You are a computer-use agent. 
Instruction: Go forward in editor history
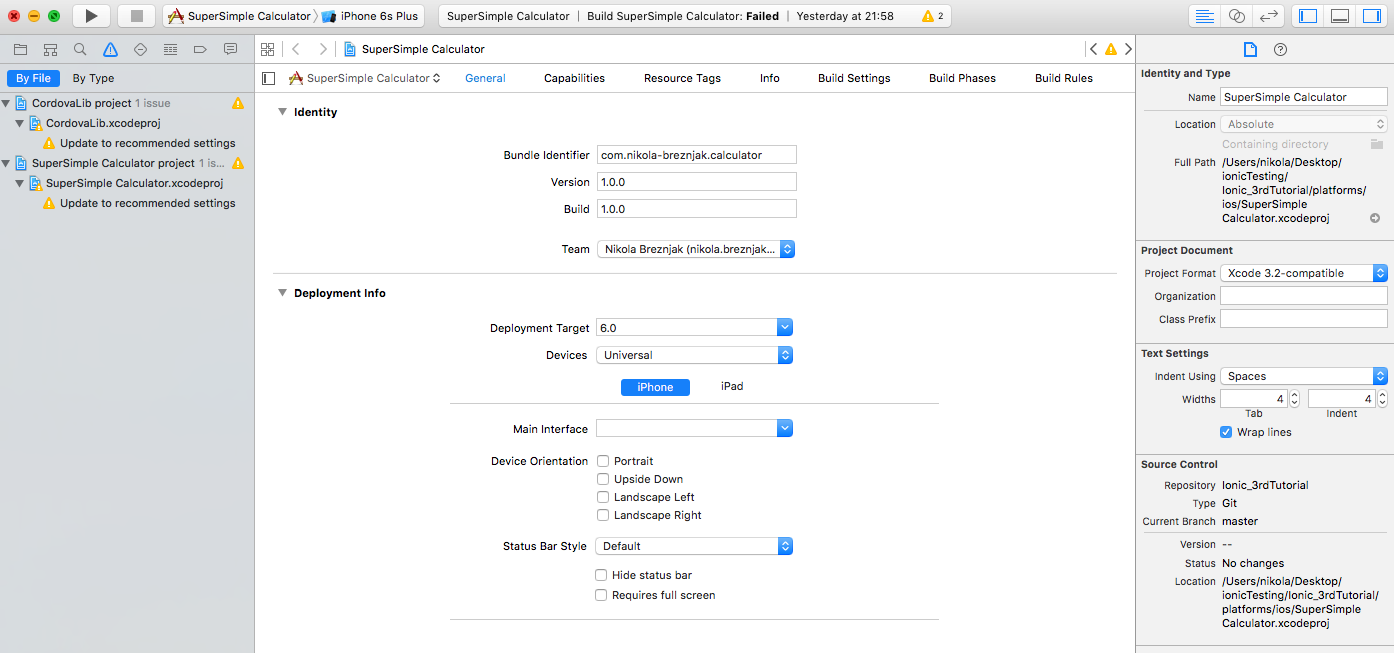click(322, 49)
